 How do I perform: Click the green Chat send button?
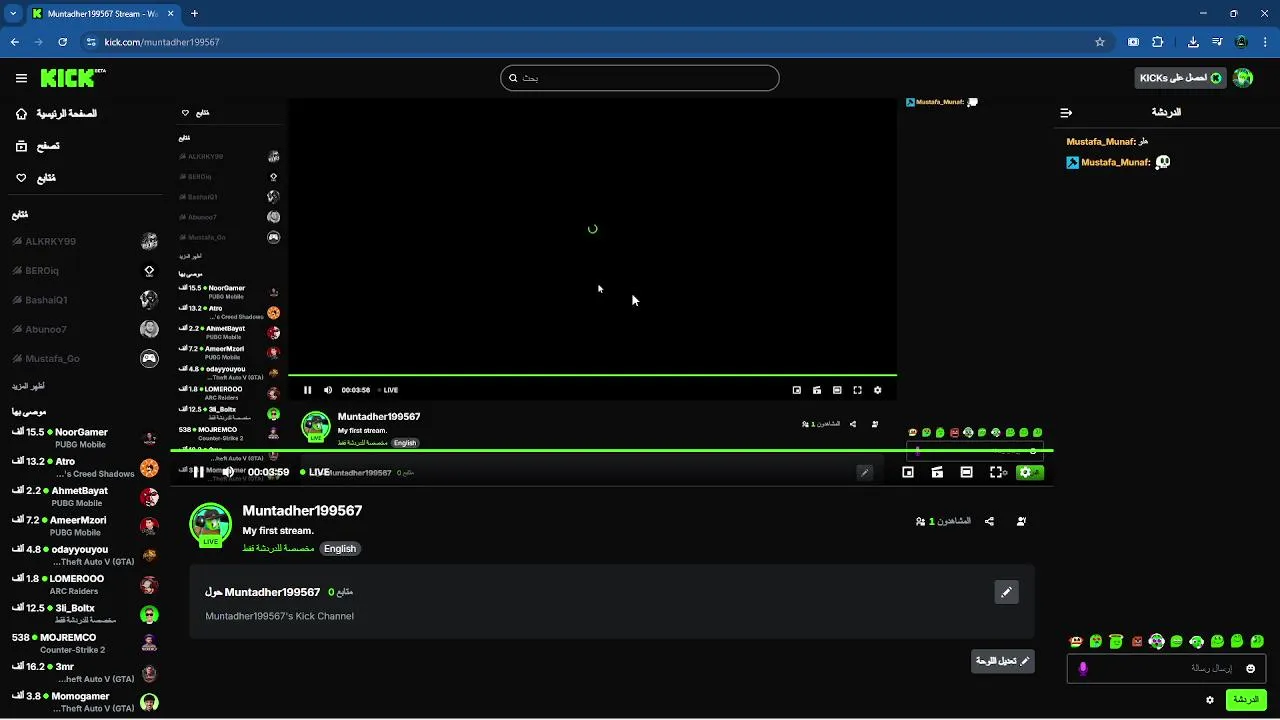1246,700
